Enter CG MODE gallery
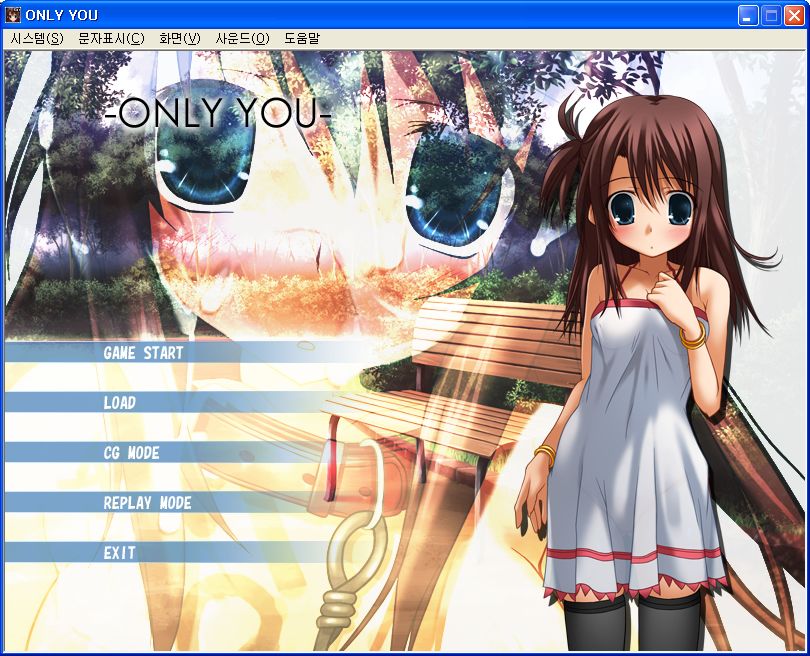 [131, 453]
